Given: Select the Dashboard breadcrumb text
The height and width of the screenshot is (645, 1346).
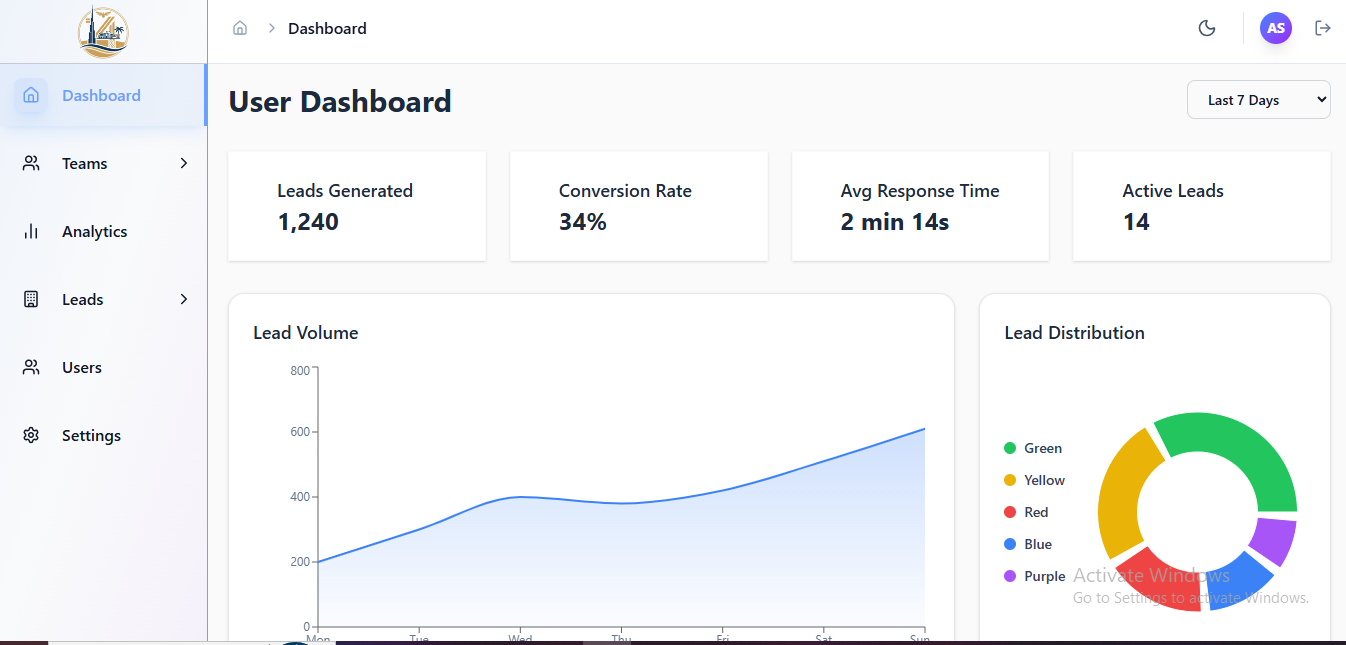Looking at the screenshot, I should [x=327, y=29].
